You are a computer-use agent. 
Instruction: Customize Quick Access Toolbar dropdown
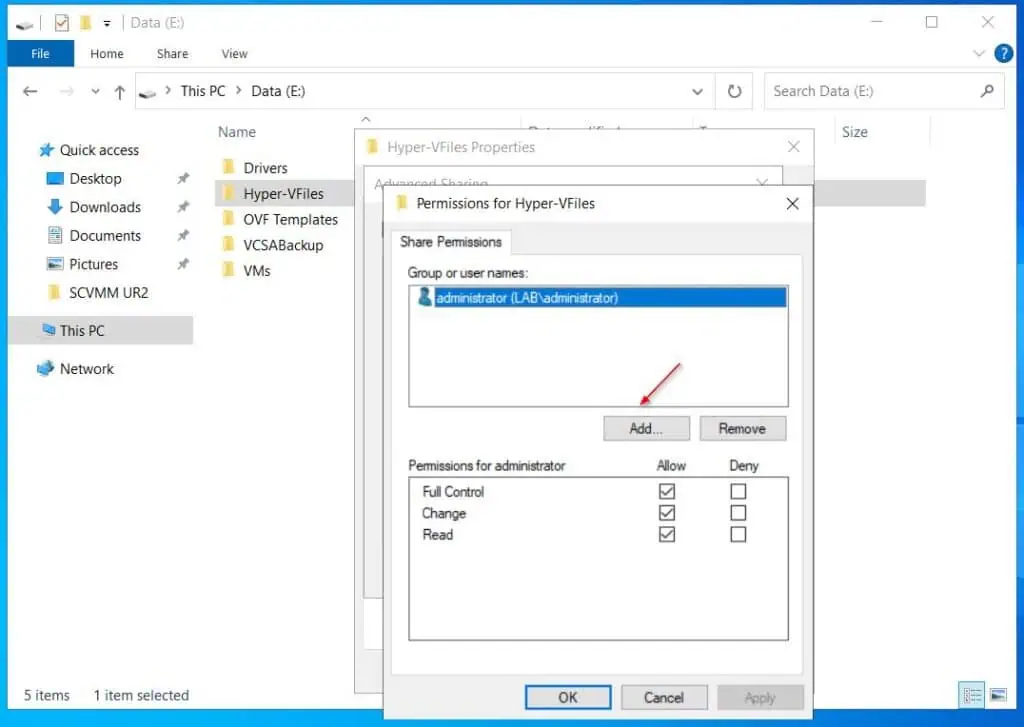click(107, 24)
